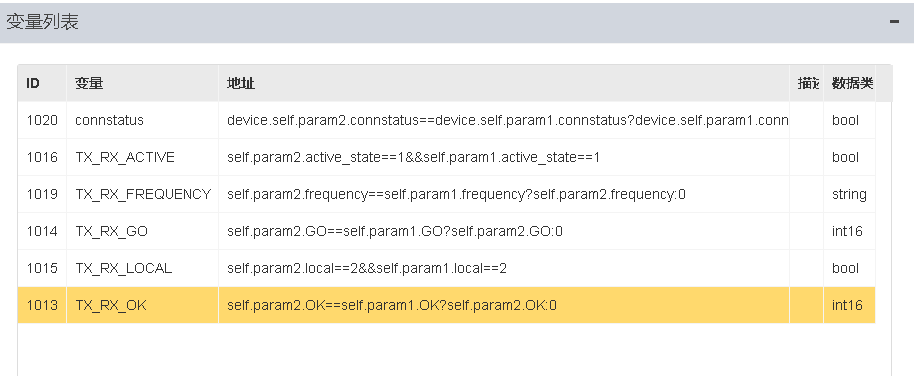Image resolution: width=918 pixels, height=376 pixels.
Task: Click the address of TX_RX_FREQUENCY
Action: click(456, 194)
